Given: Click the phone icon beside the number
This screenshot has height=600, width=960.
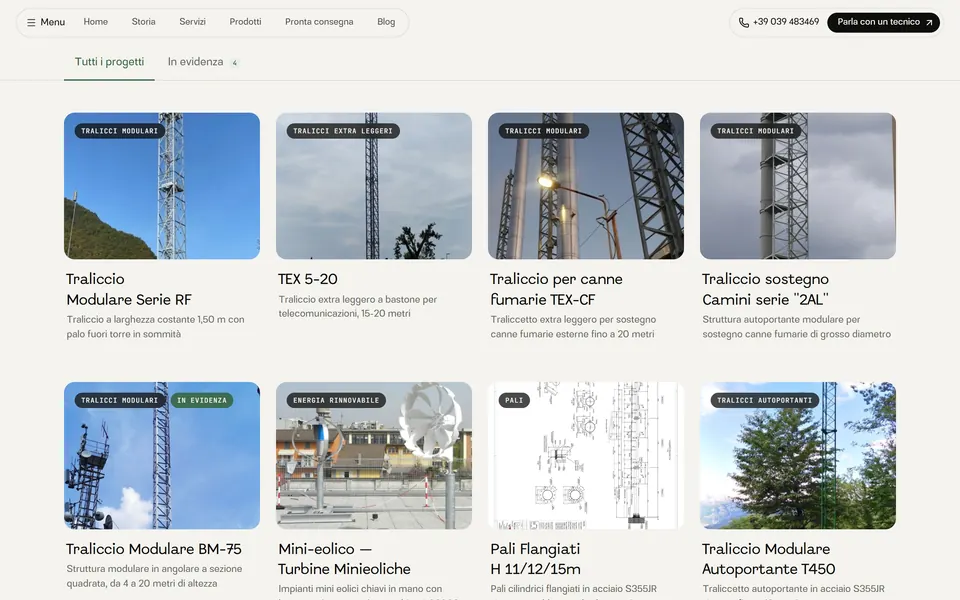Looking at the screenshot, I should [744, 23].
